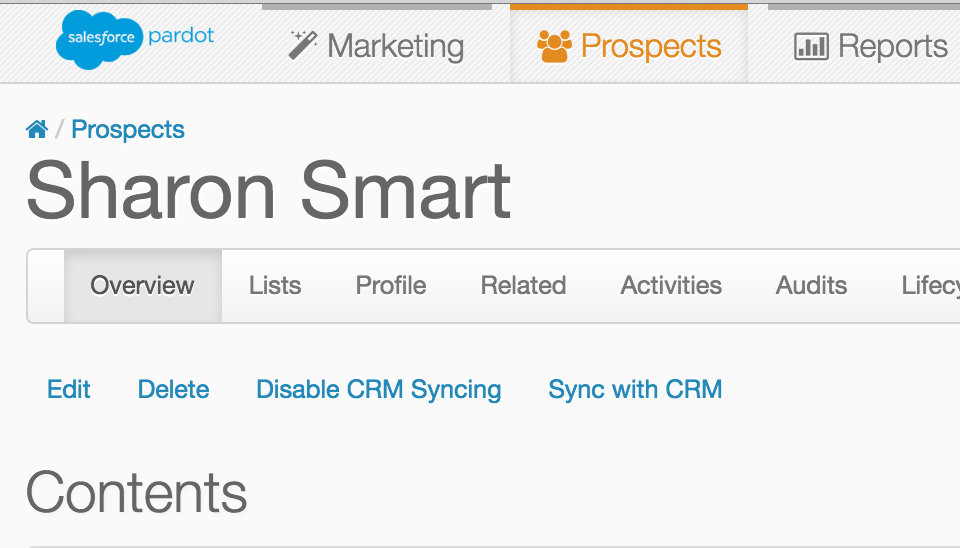Open the partially visible Lifecycle tab

pyautogui.click(x=930, y=286)
